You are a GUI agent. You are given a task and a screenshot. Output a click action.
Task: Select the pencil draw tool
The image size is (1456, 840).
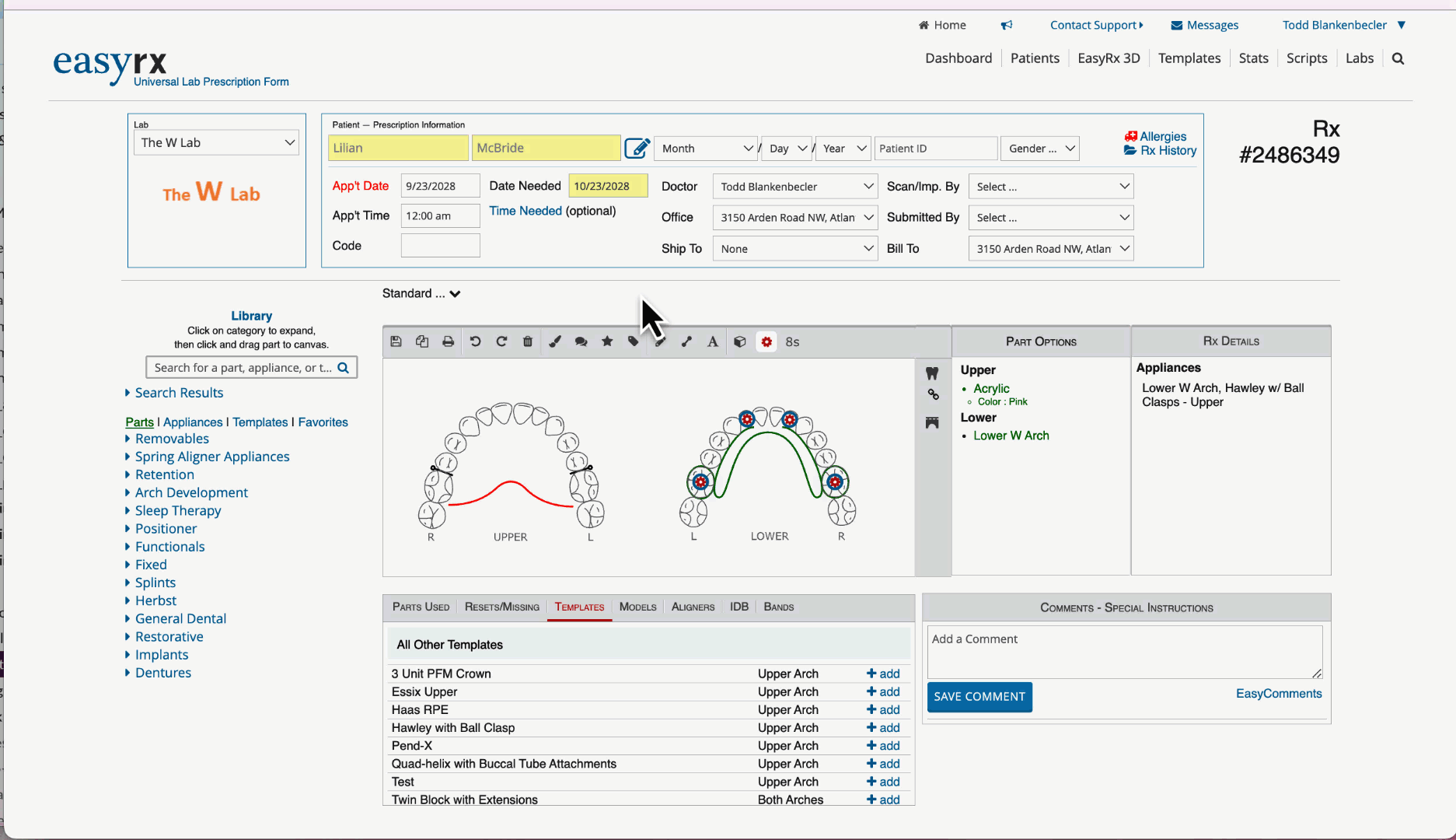click(x=660, y=341)
